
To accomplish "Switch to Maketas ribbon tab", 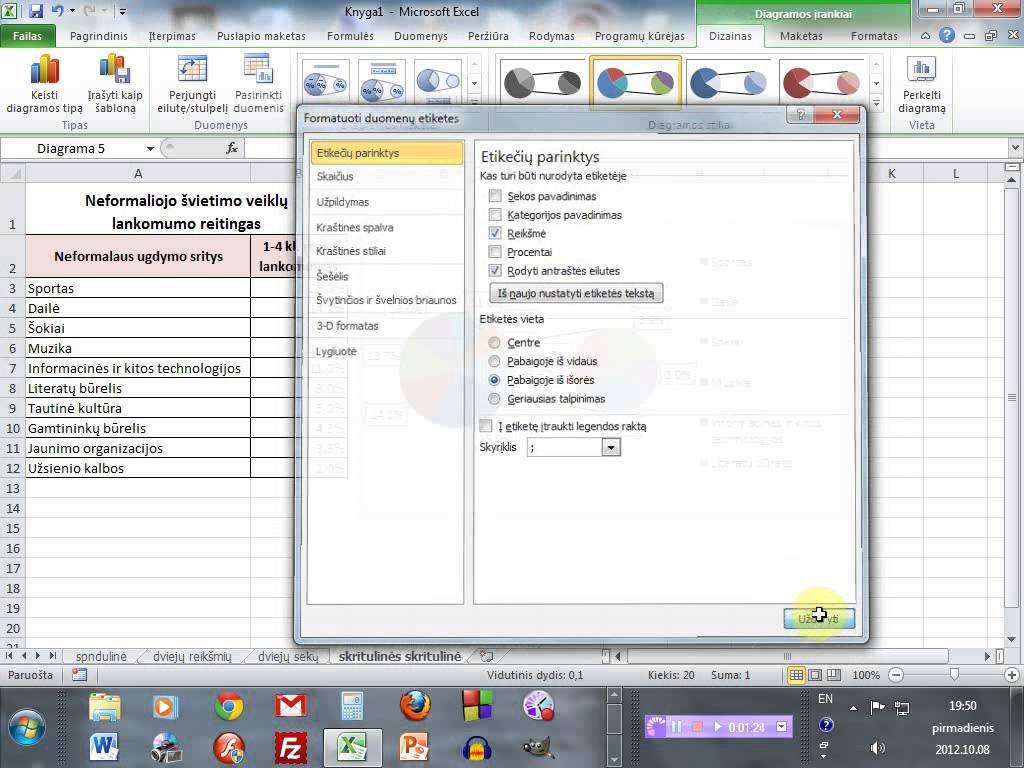I will (x=801, y=36).
